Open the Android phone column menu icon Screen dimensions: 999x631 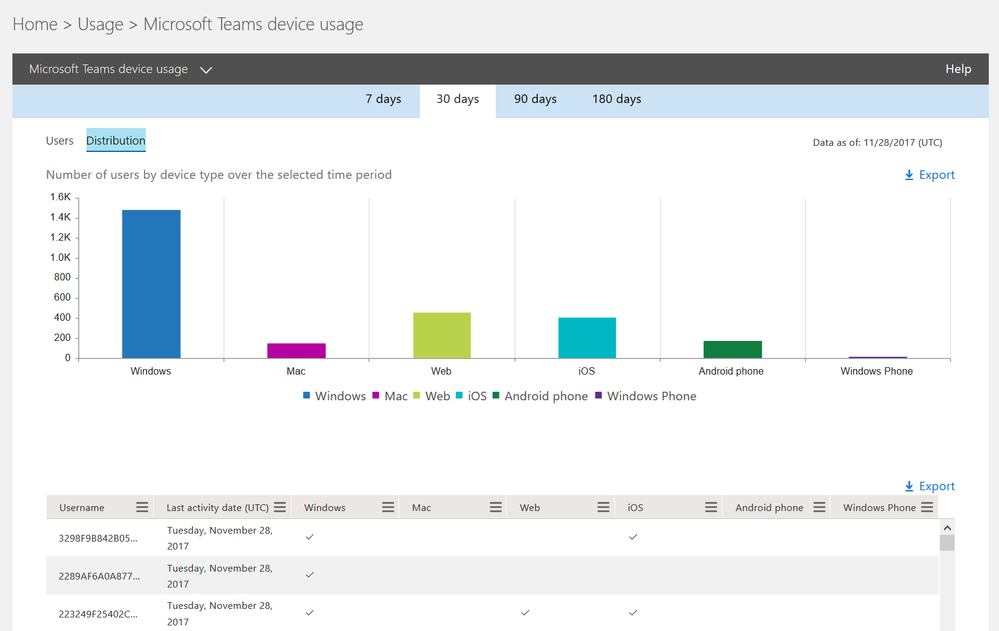point(819,507)
